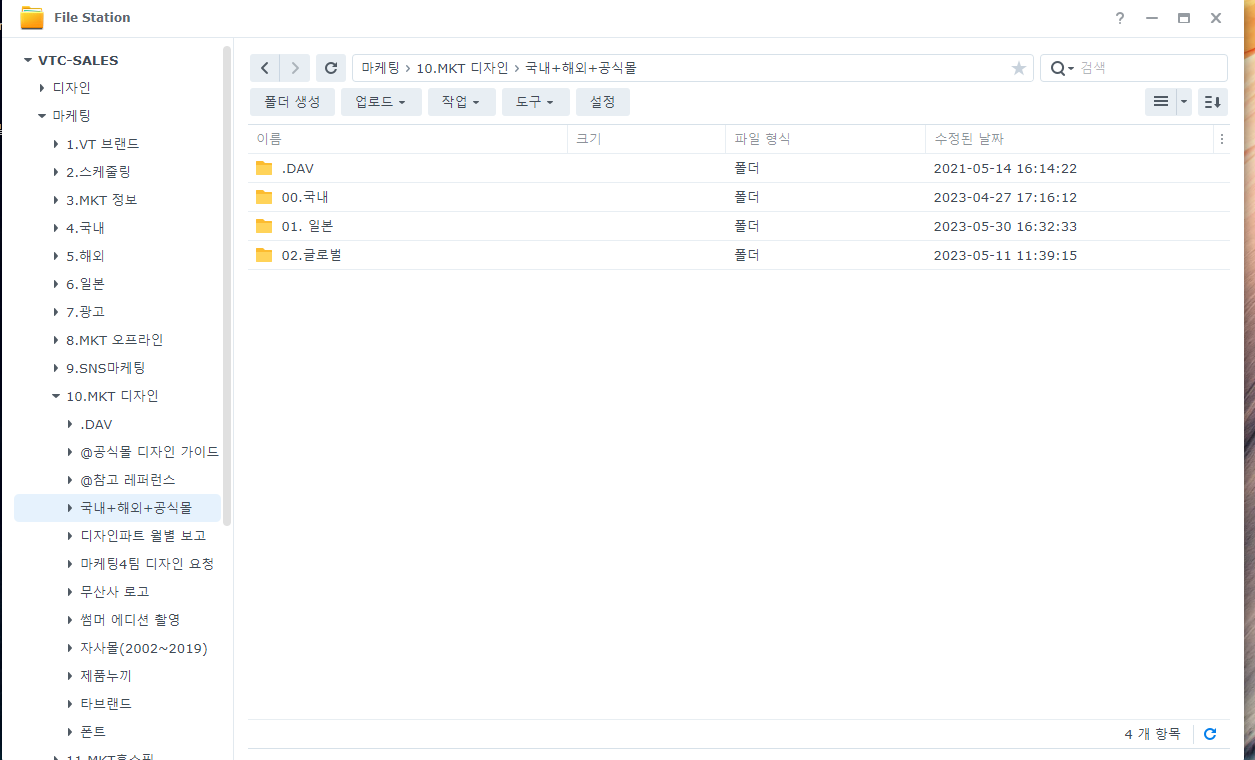
Task: Open the search magnifier options
Action: [1060, 67]
